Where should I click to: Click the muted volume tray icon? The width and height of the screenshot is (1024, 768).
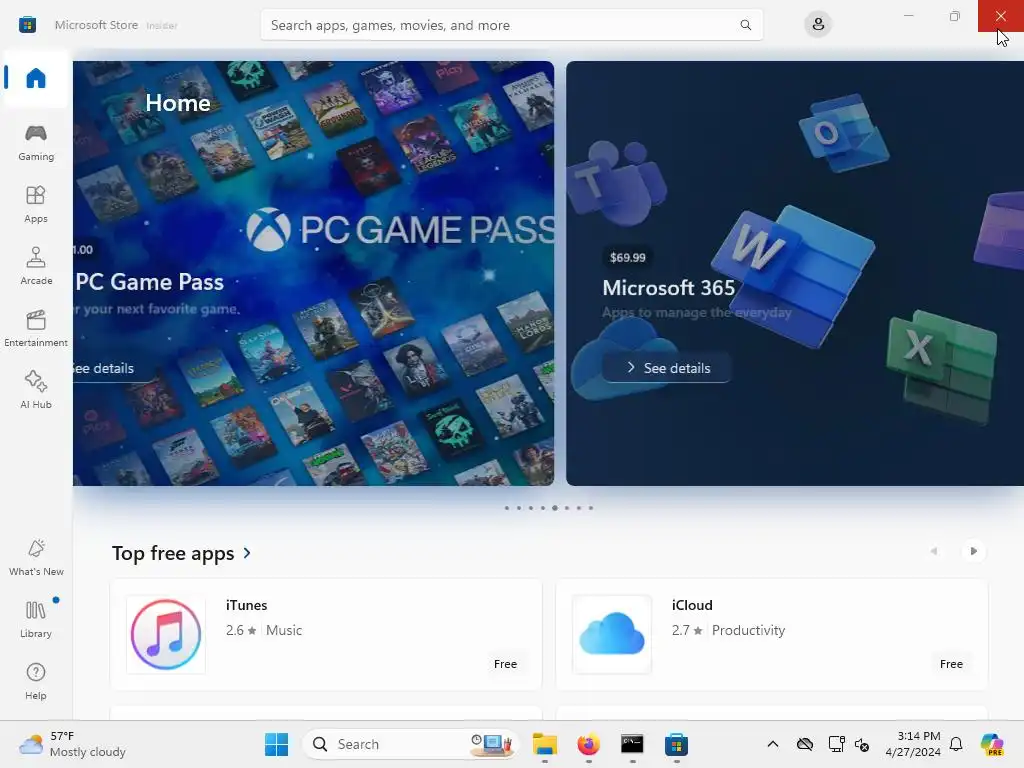pyautogui.click(x=862, y=744)
